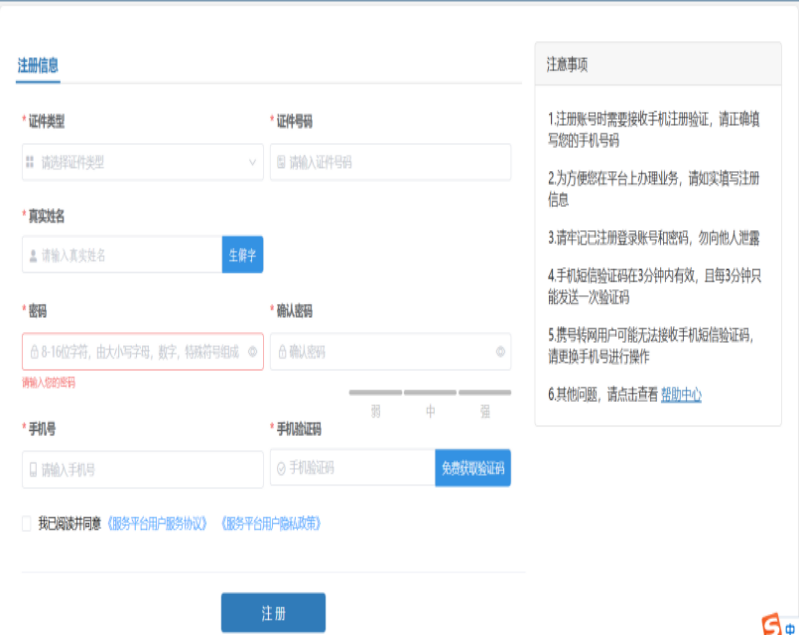The height and width of the screenshot is (635, 800).
Task: Click the 证件类型 dropdown chevron arrow
Action: click(252, 162)
